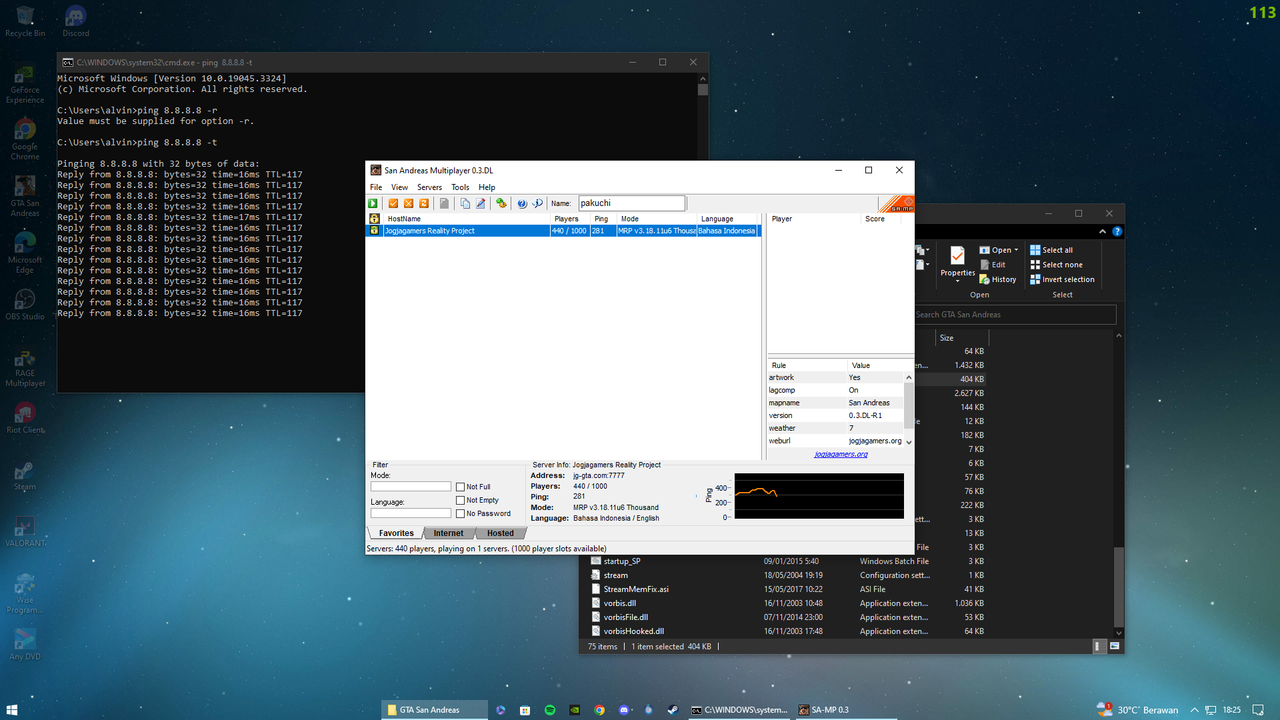Click the server properties pencil icon in SA-MP
This screenshot has width=1280, height=720.
(480, 203)
